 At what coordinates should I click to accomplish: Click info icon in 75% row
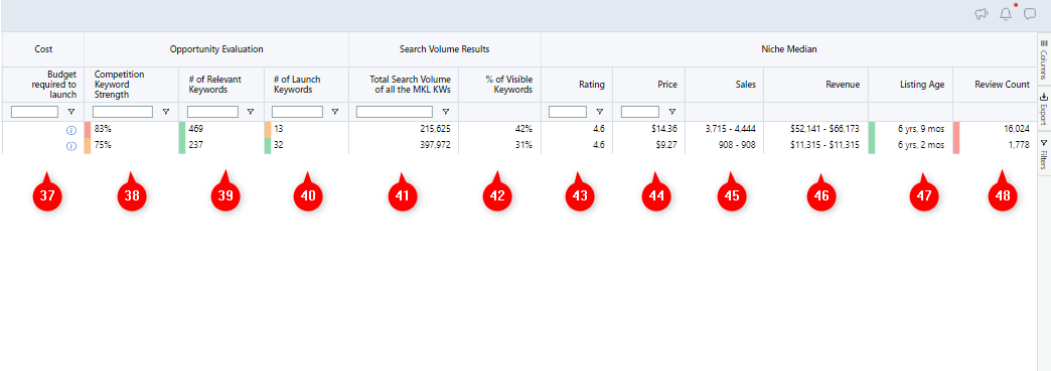(72, 145)
